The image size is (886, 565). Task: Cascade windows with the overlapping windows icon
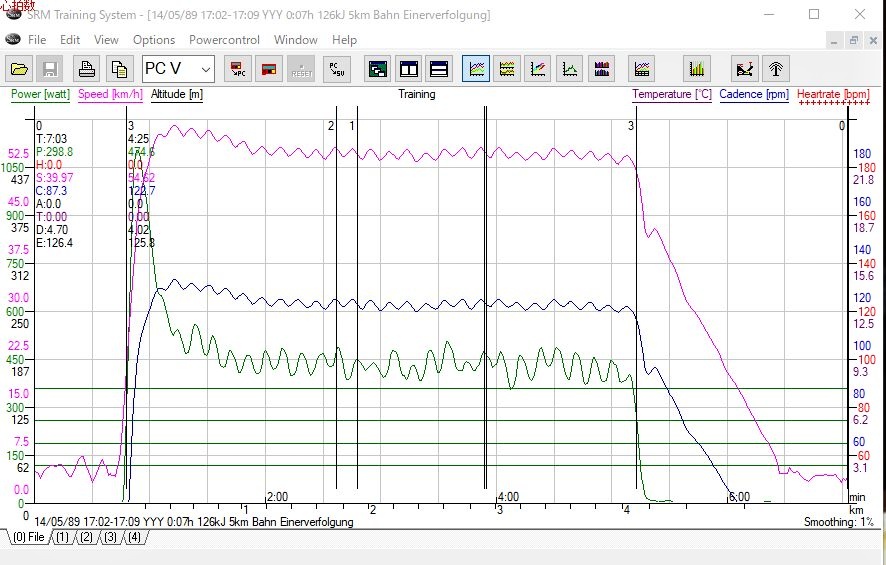point(377,69)
